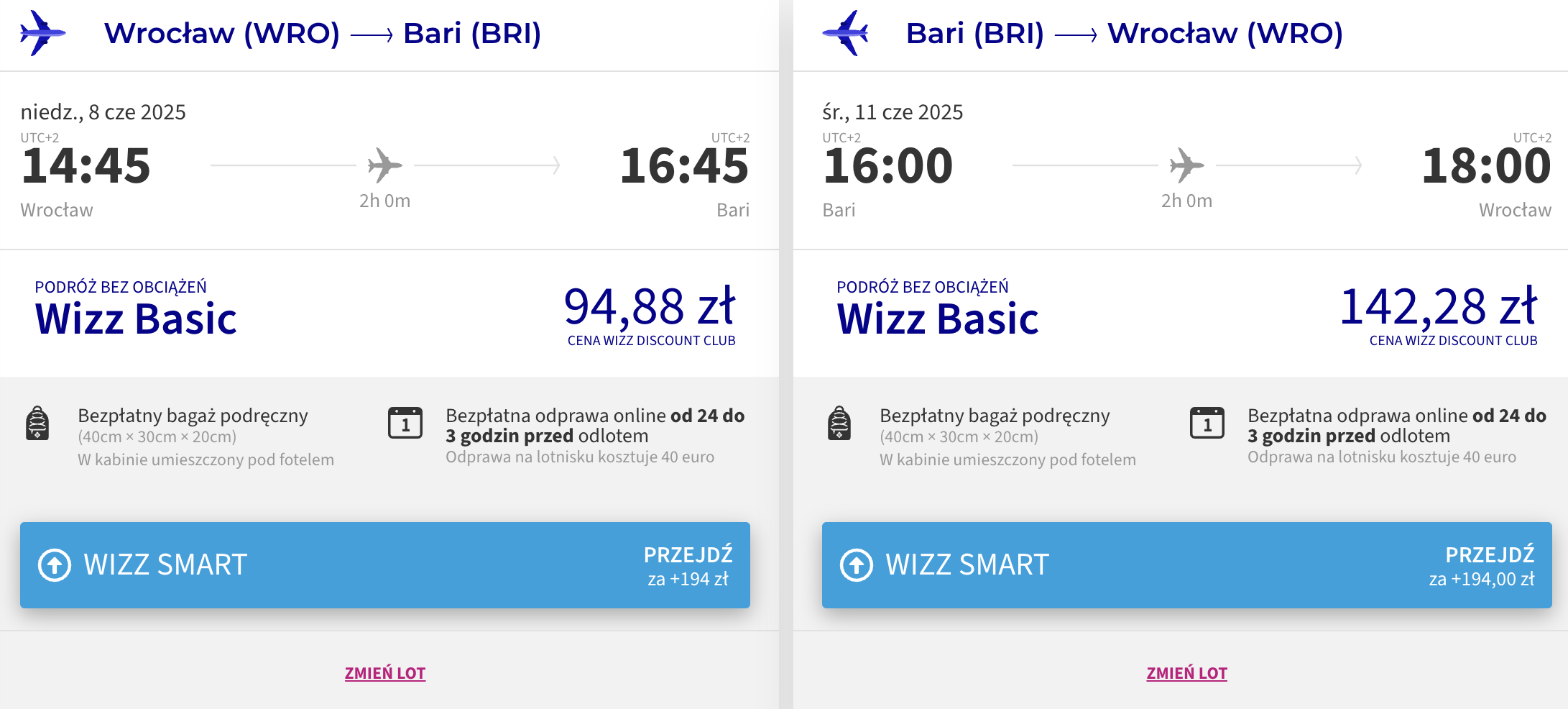The width and height of the screenshot is (1568, 709).
Task: Click ZMIEŃ LOT link for Bari to Wrocław
Action: pyautogui.click(x=1187, y=673)
